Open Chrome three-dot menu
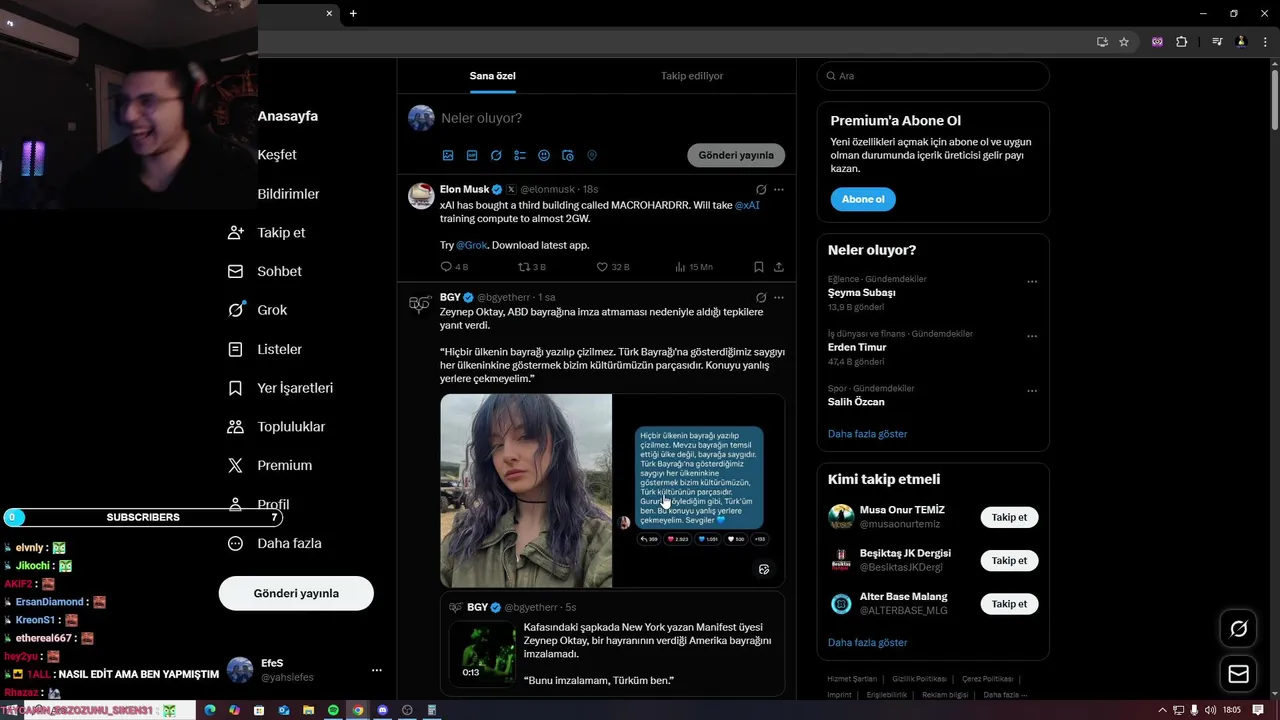The height and width of the screenshot is (720, 1280). pyautogui.click(x=1264, y=42)
